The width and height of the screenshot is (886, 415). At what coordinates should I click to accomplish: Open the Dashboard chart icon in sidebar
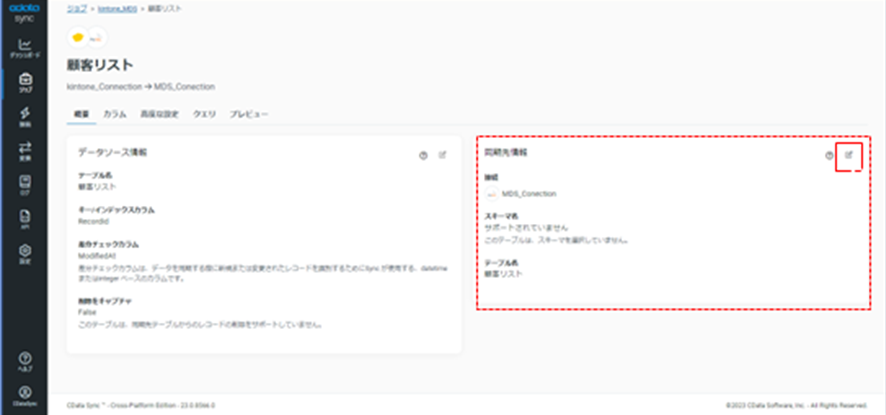tap(25, 45)
